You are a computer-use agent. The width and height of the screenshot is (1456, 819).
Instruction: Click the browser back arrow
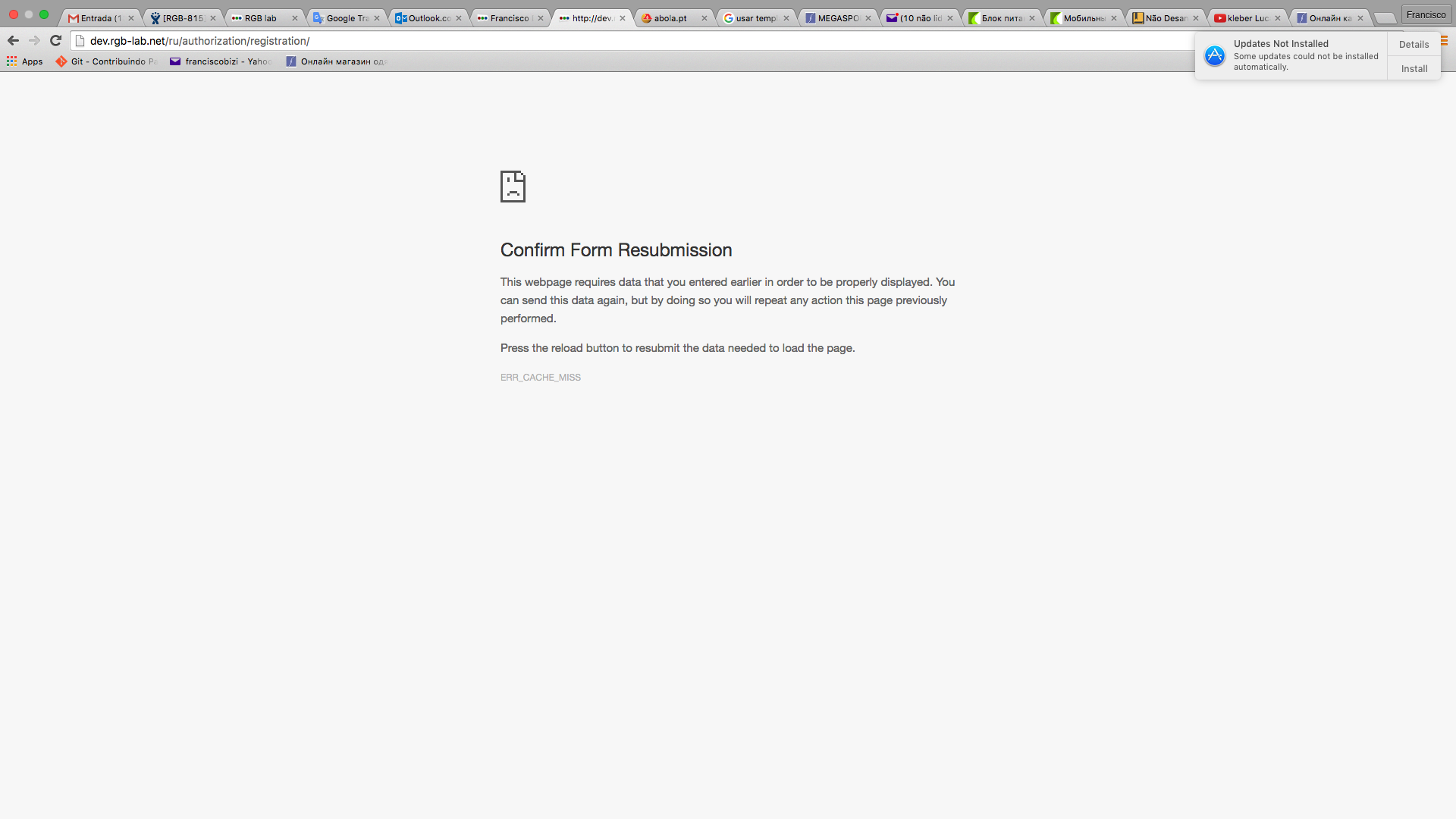[x=13, y=41]
